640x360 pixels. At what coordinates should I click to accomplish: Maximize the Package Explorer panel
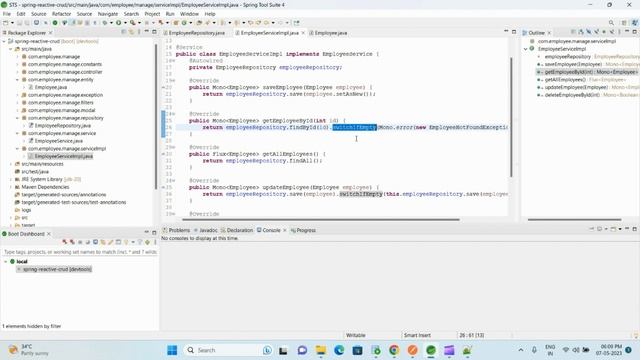154,31
